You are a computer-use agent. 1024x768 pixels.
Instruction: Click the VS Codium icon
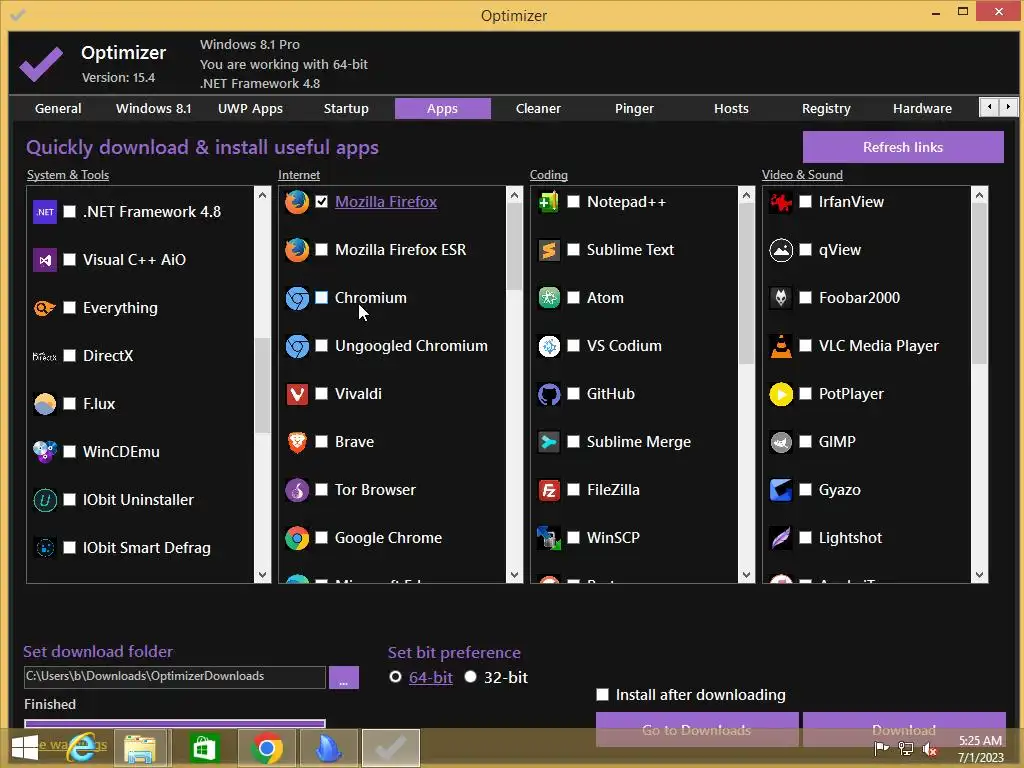(x=549, y=345)
